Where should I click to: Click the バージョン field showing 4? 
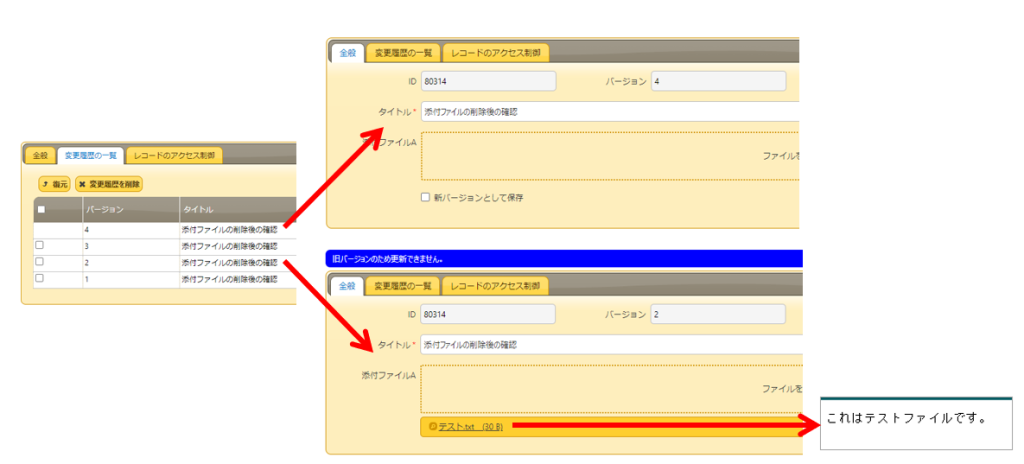coord(718,81)
